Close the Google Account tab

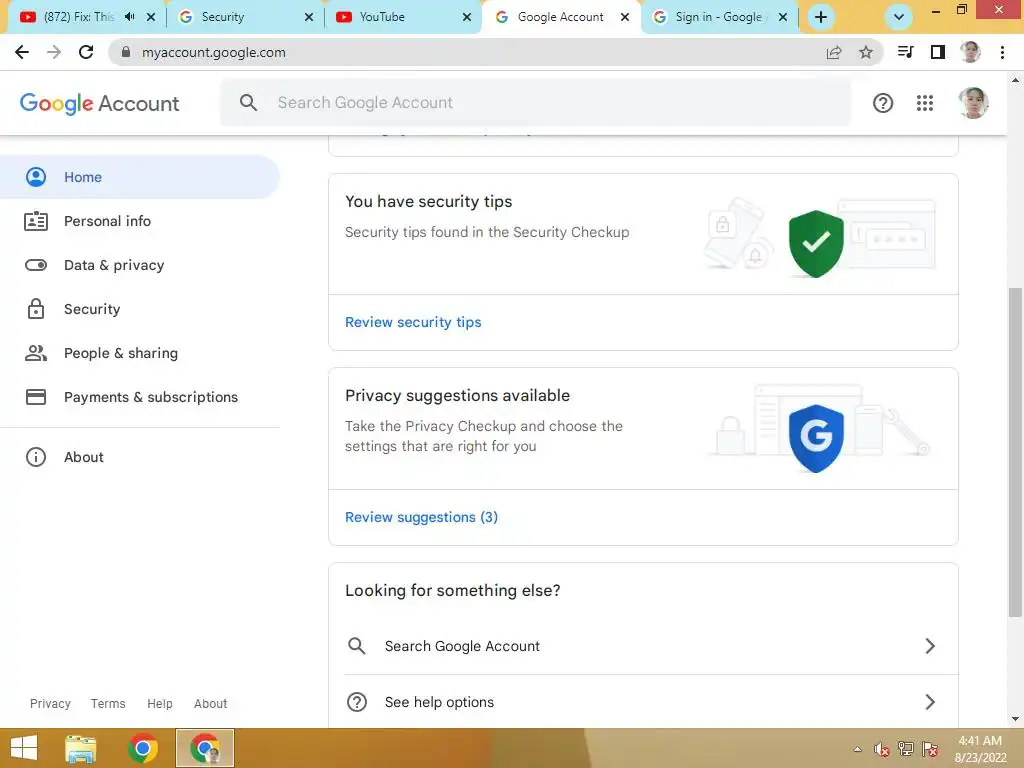click(625, 17)
